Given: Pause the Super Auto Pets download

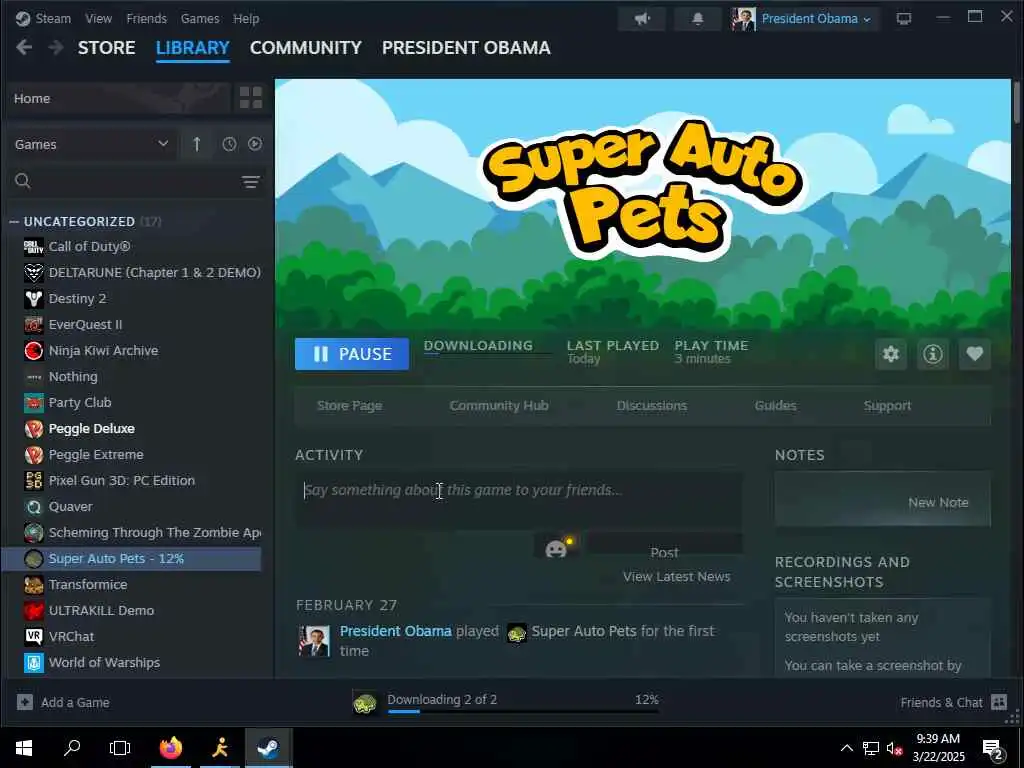Looking at the screenshot, I should [x=352, y=354].
